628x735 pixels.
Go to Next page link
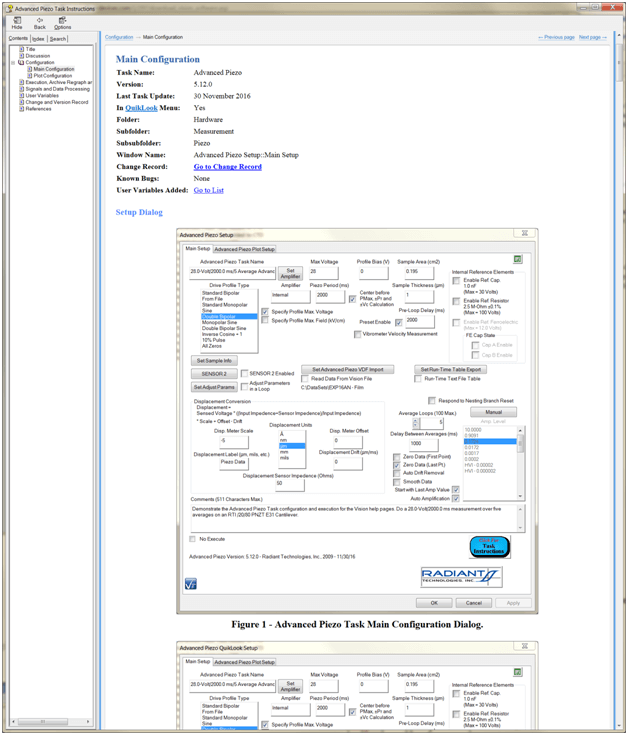592,37
